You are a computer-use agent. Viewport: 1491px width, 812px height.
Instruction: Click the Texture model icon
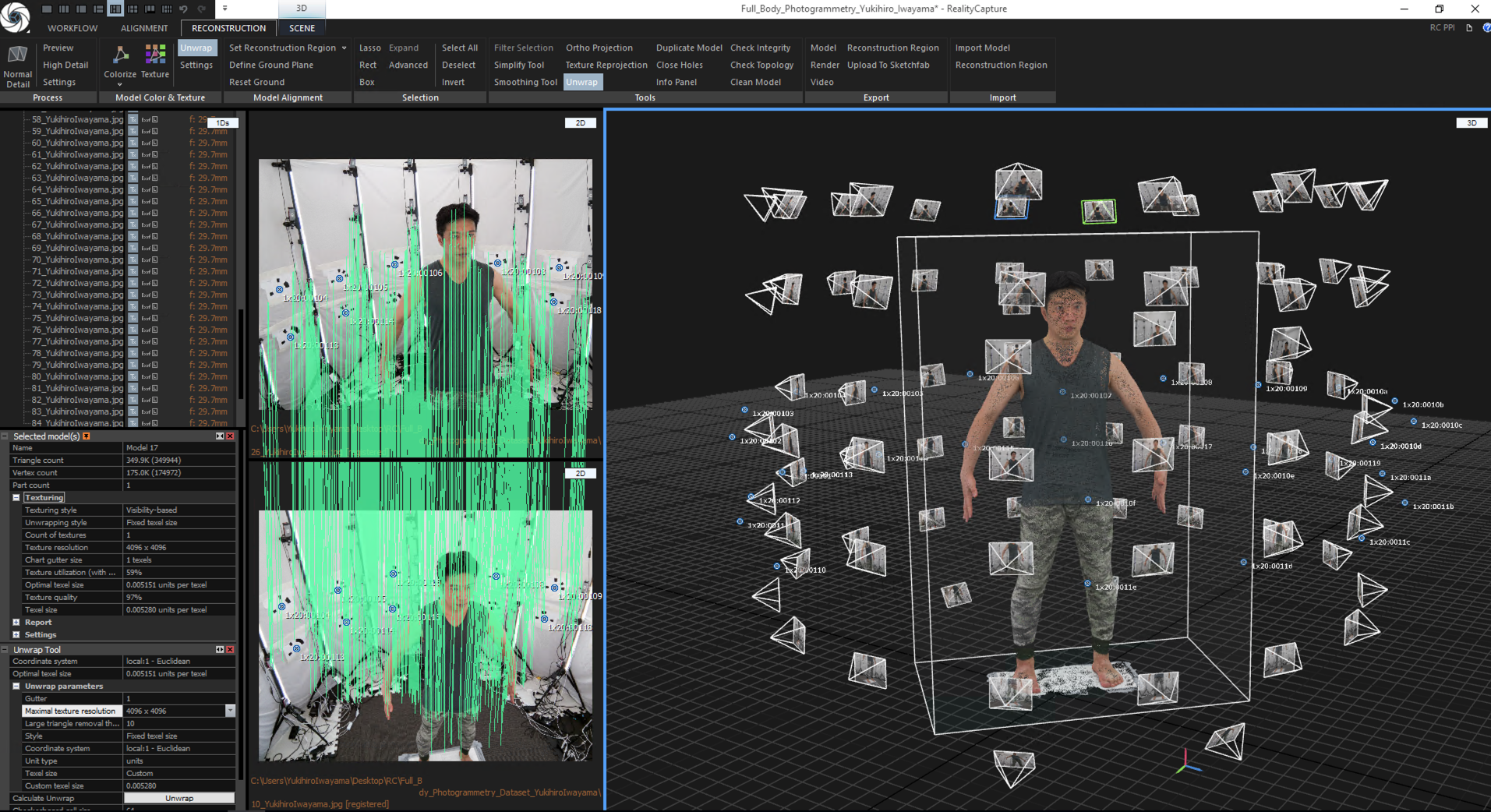click(x=155, y=55)
